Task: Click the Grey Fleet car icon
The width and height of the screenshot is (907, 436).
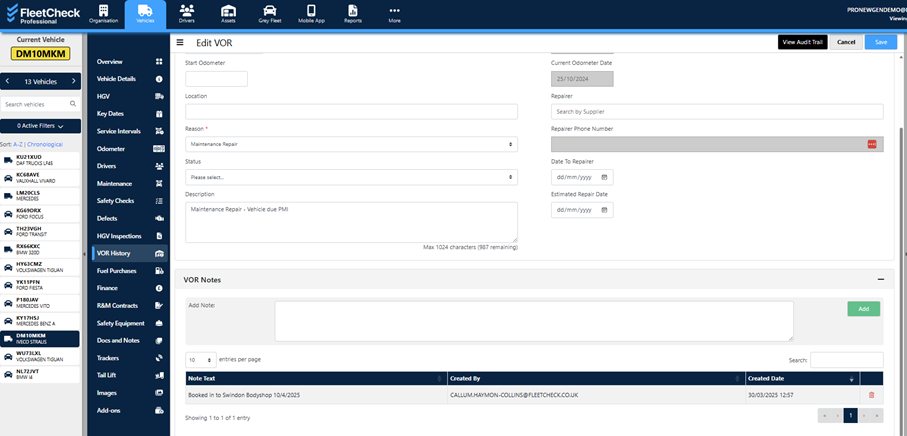Action: point(269,13)
